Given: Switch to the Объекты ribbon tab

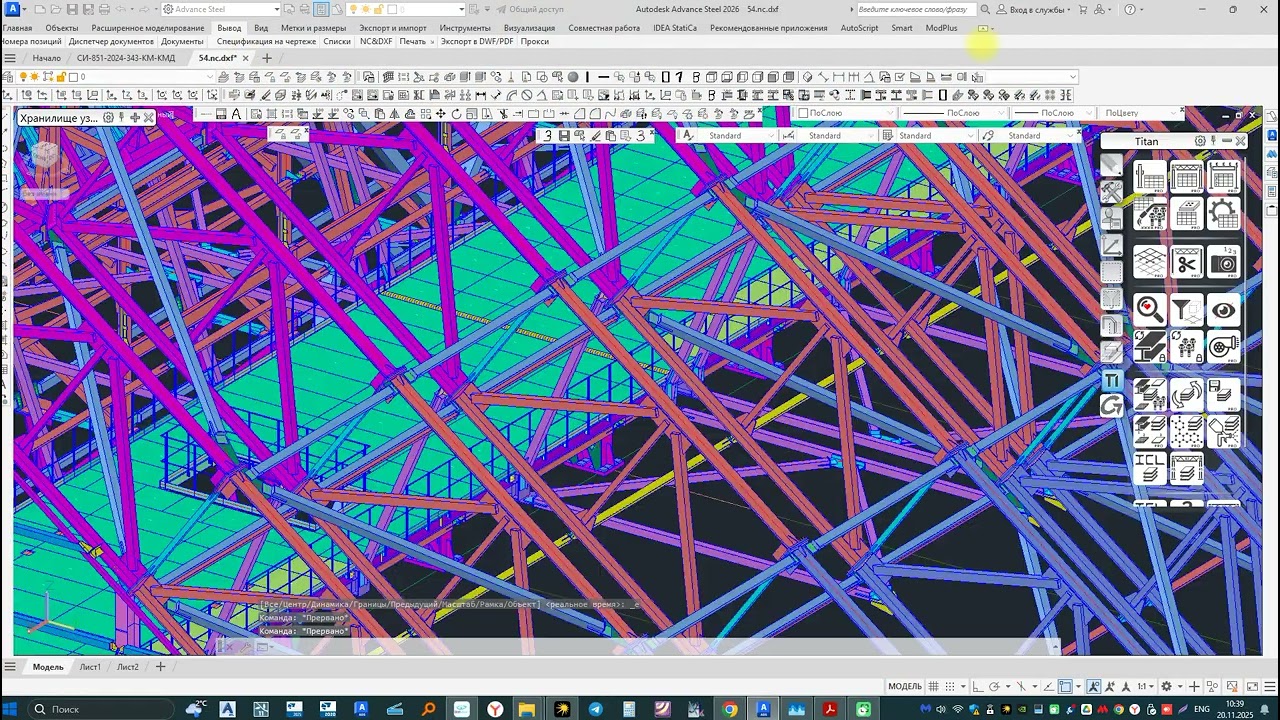Looking at the screenshot, I should click(x=62, y=28).
